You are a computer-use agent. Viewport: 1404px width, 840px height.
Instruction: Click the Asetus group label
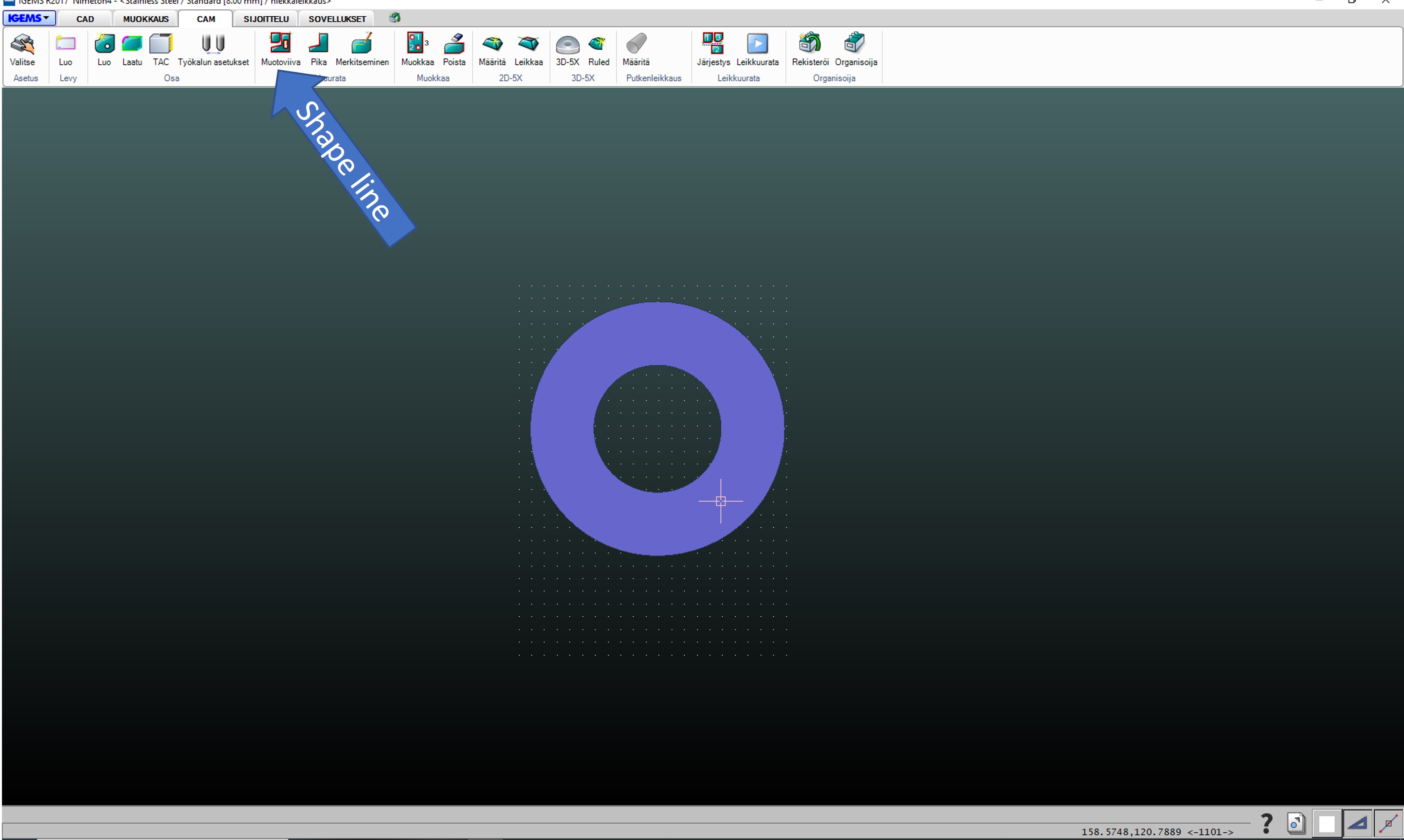pyautogui.click(x=26, y=78)
